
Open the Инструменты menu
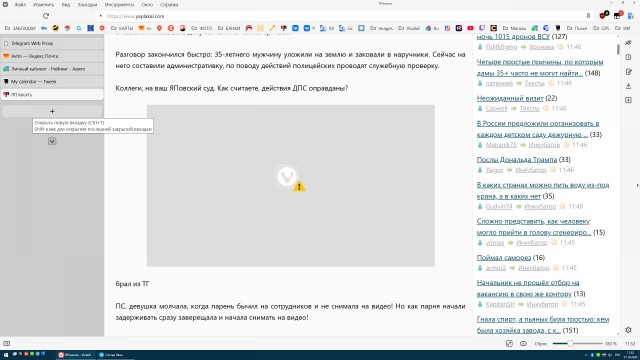click(x=119, y=5)
